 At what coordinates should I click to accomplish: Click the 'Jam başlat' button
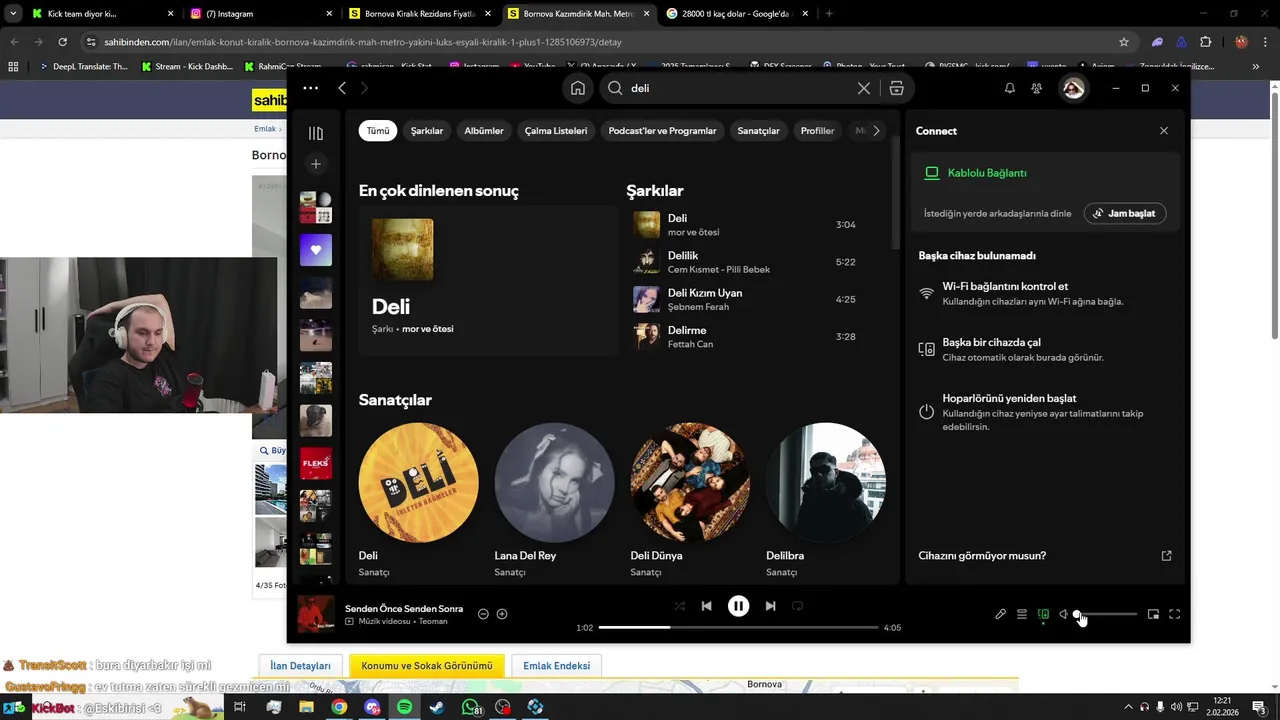(x=1125, y=213)
